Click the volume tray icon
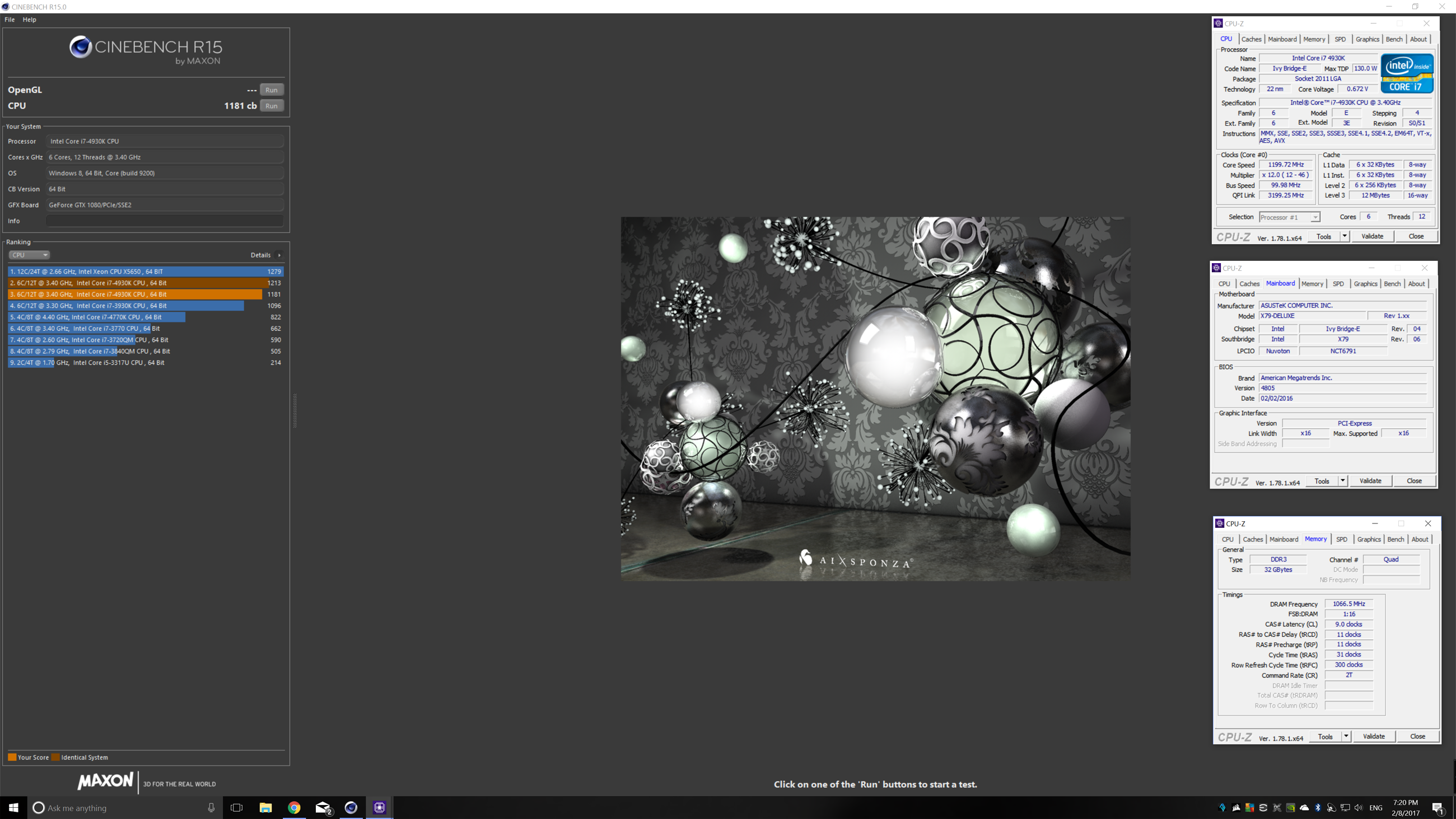 pos(1359,808)
